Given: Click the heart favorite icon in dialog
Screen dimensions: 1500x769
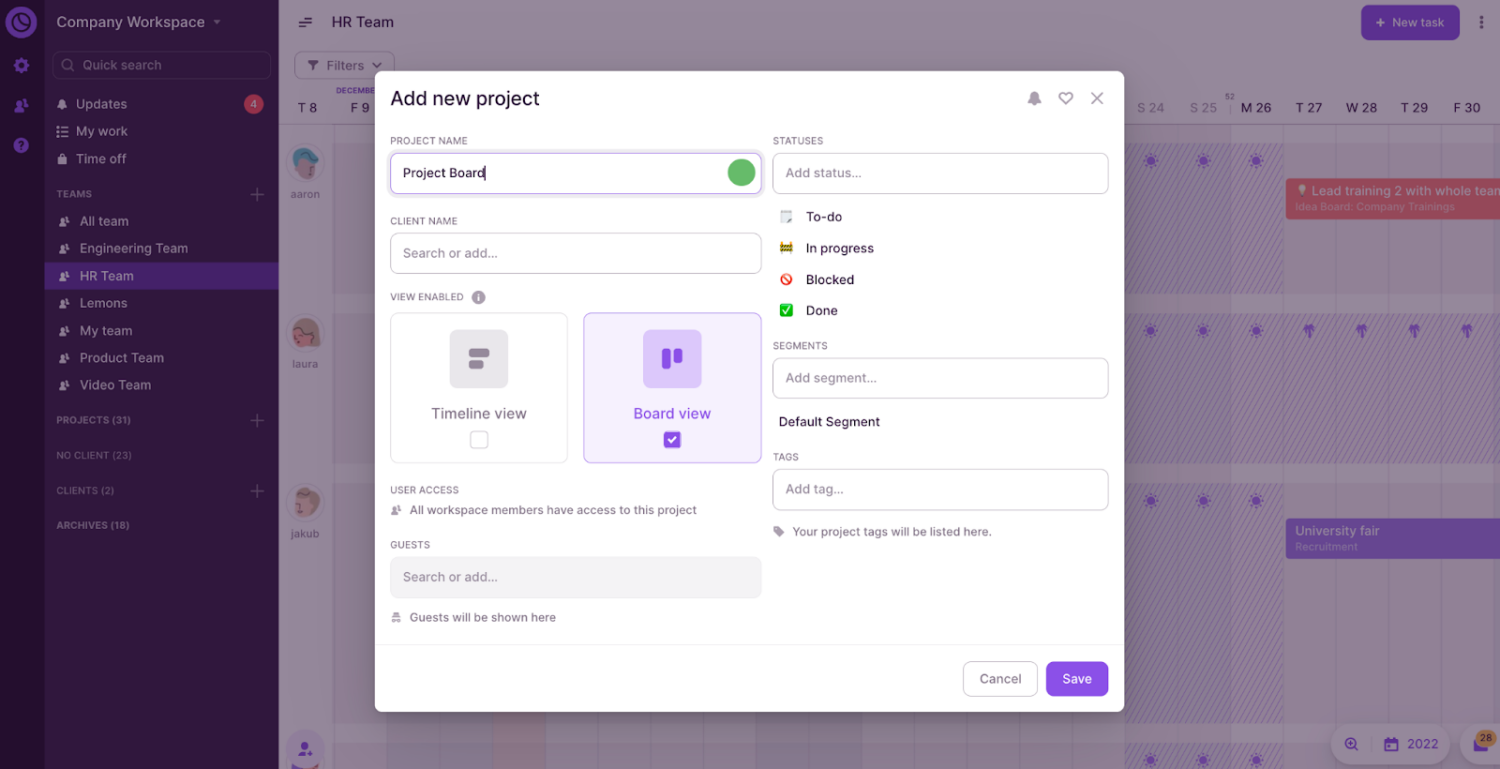Looking at the screenshot, I should [1066, 98].
